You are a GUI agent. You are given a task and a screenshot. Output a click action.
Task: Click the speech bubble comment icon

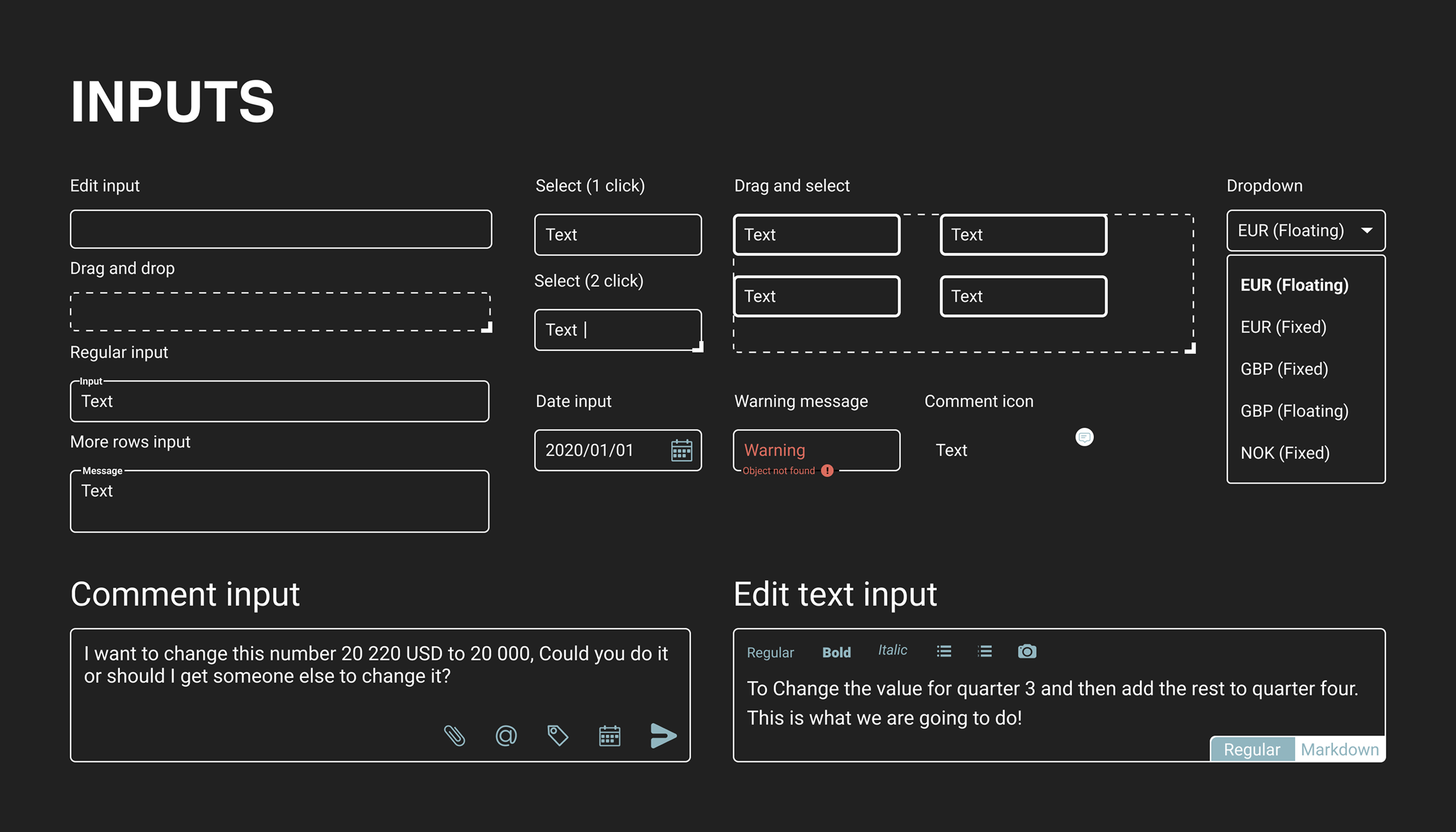(1084, 437)
